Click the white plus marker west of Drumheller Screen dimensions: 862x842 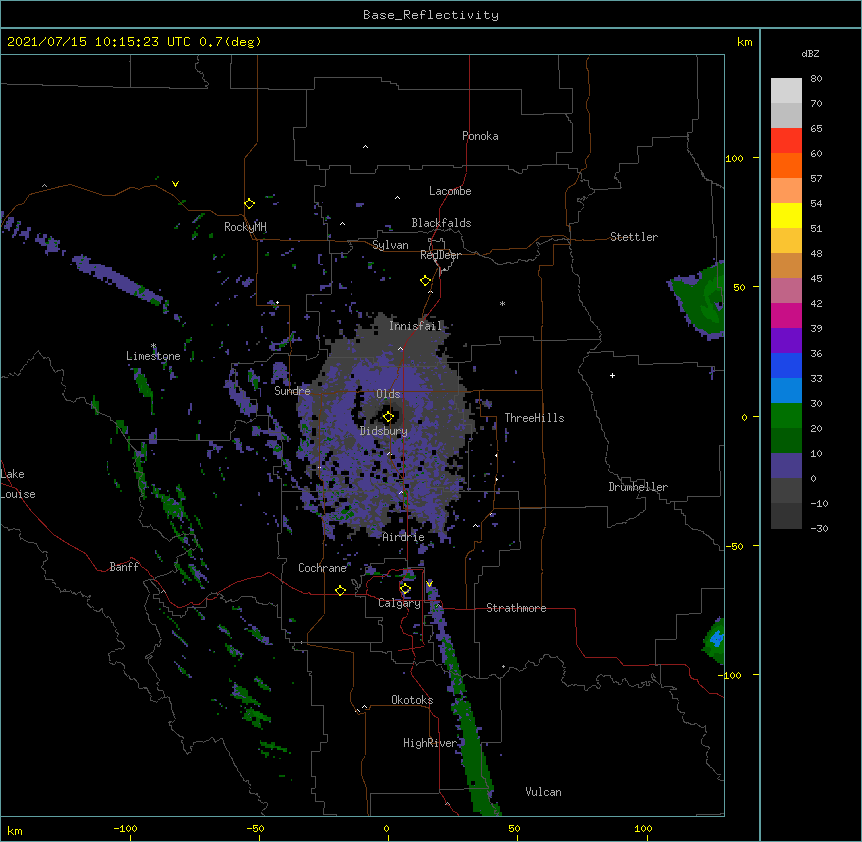tap(612, 375)
